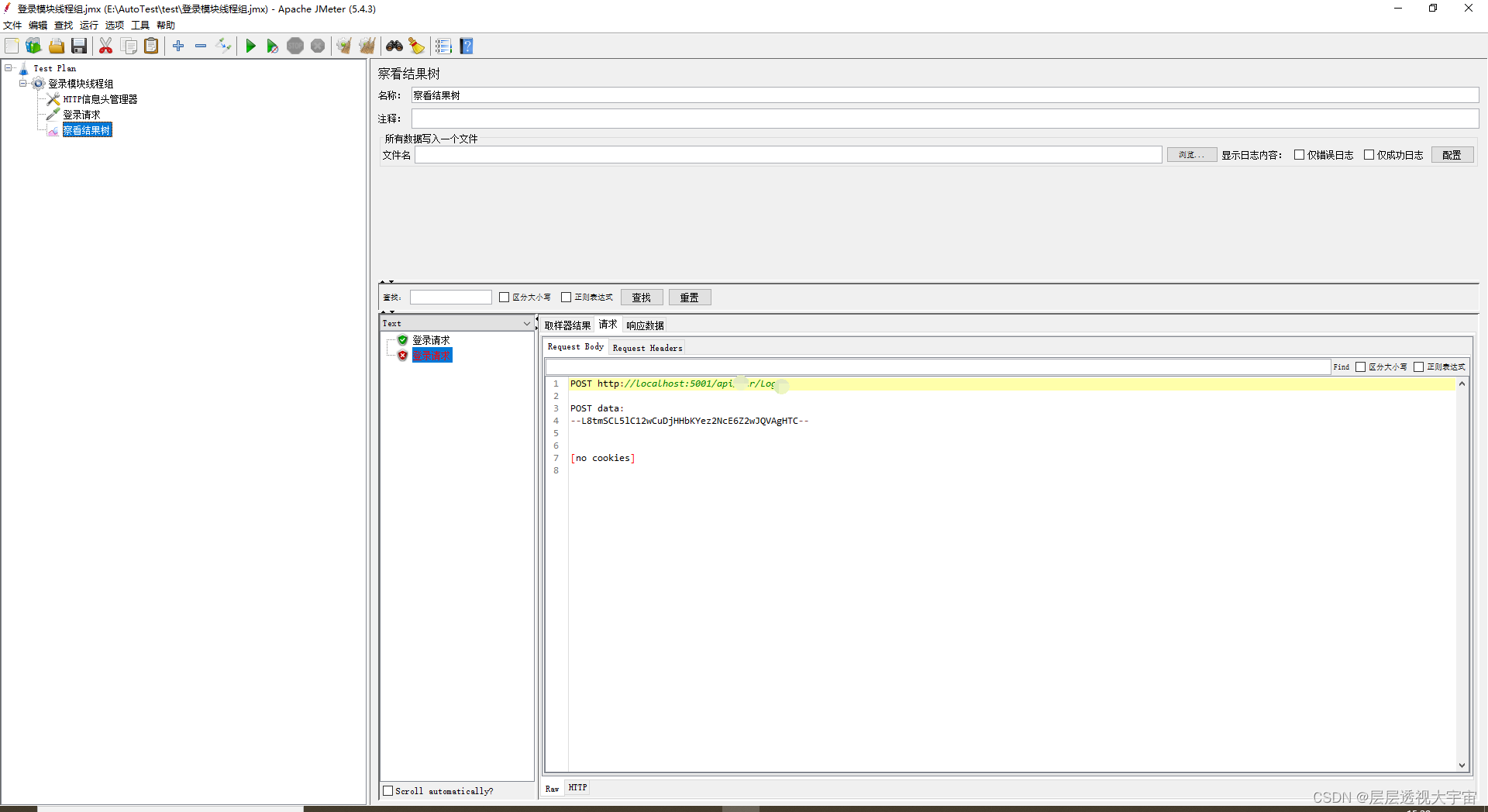Viewport: 1488px width, 812px height.
Task: Start test with no pauses icon
Action: pyautogui.click(x=272, y=46)
